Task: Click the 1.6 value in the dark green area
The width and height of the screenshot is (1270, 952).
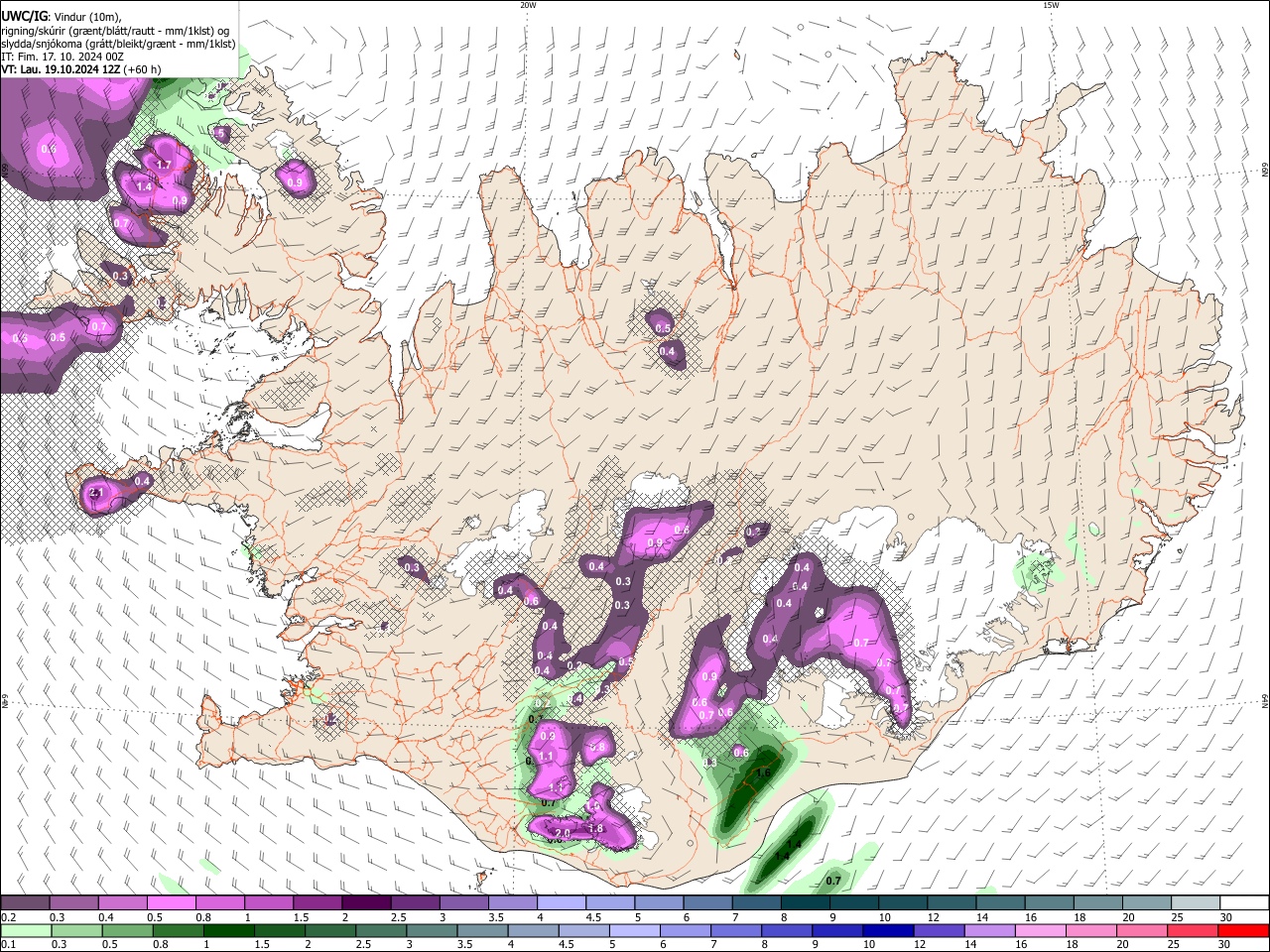Action: click(763, 773)
